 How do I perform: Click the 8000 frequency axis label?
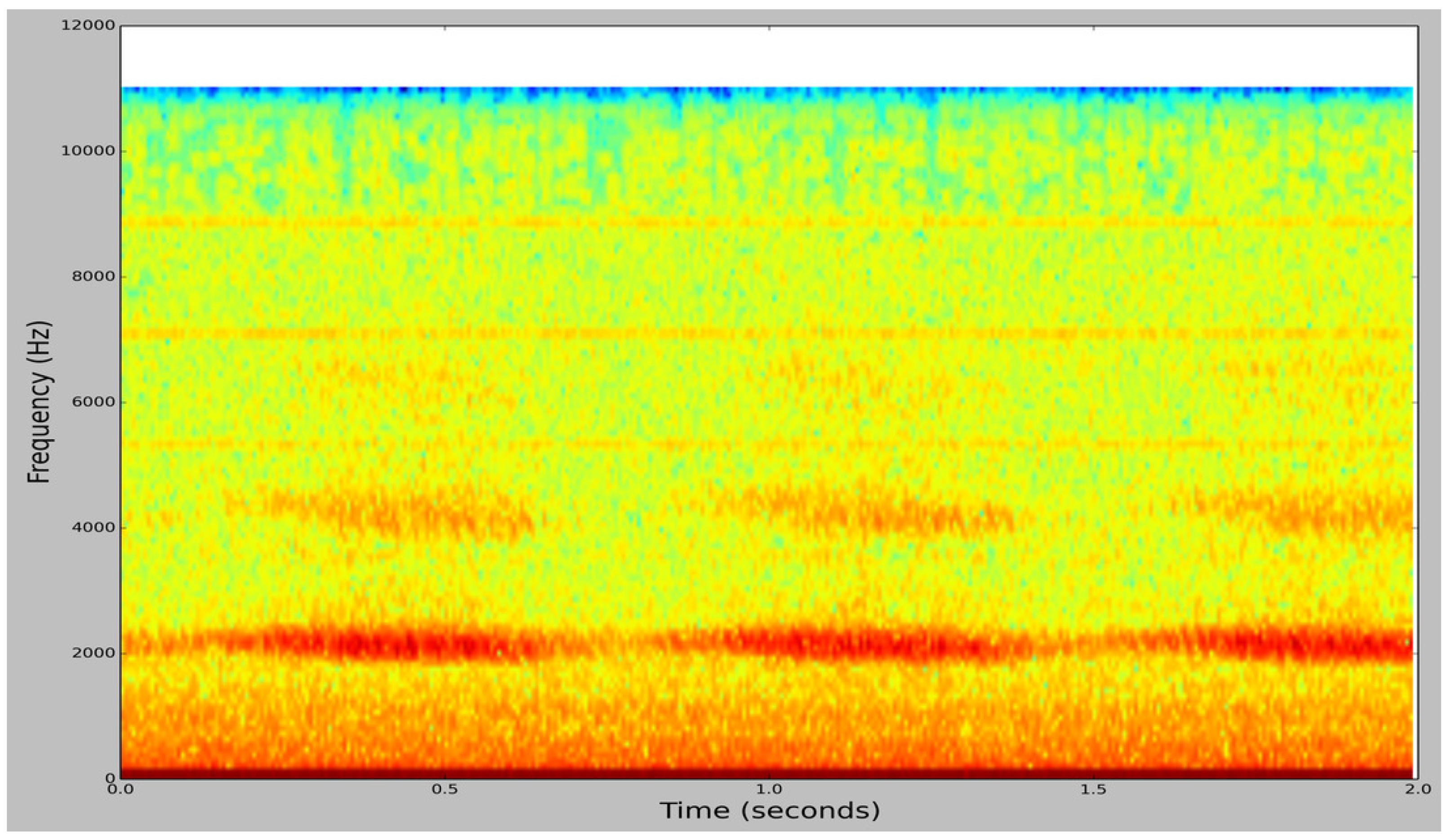pos(93,276)
